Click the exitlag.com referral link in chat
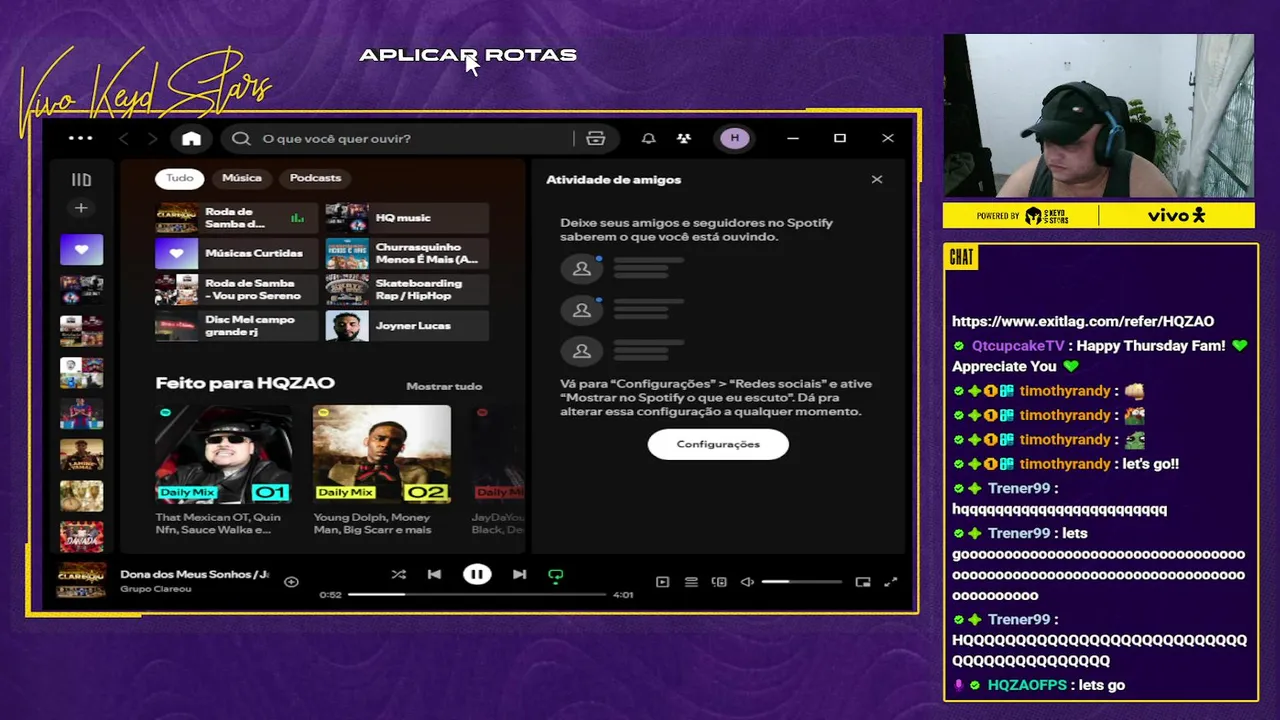Screen dimensions: 1280x720 (x=1083, y=321)
